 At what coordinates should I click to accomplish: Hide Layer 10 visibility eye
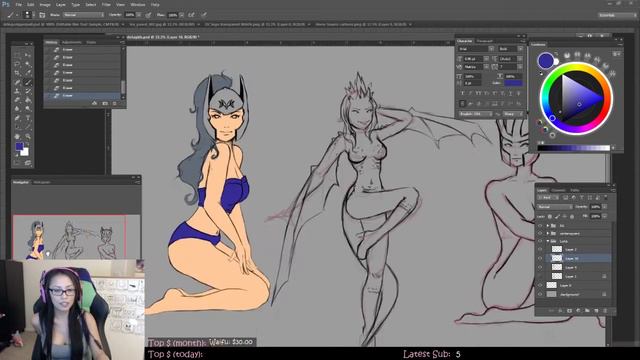tap(540, 258)
